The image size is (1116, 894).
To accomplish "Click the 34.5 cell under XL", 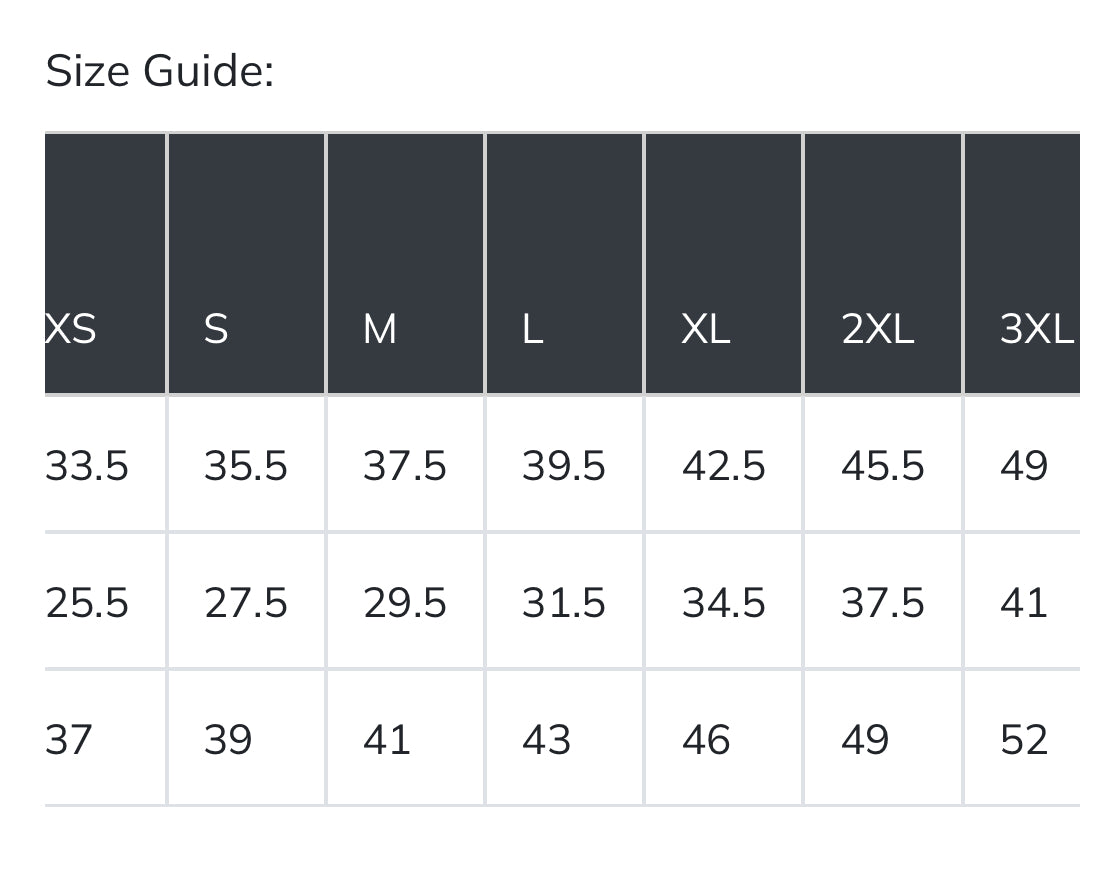I will pyautogui.click(x=724, y=603).
